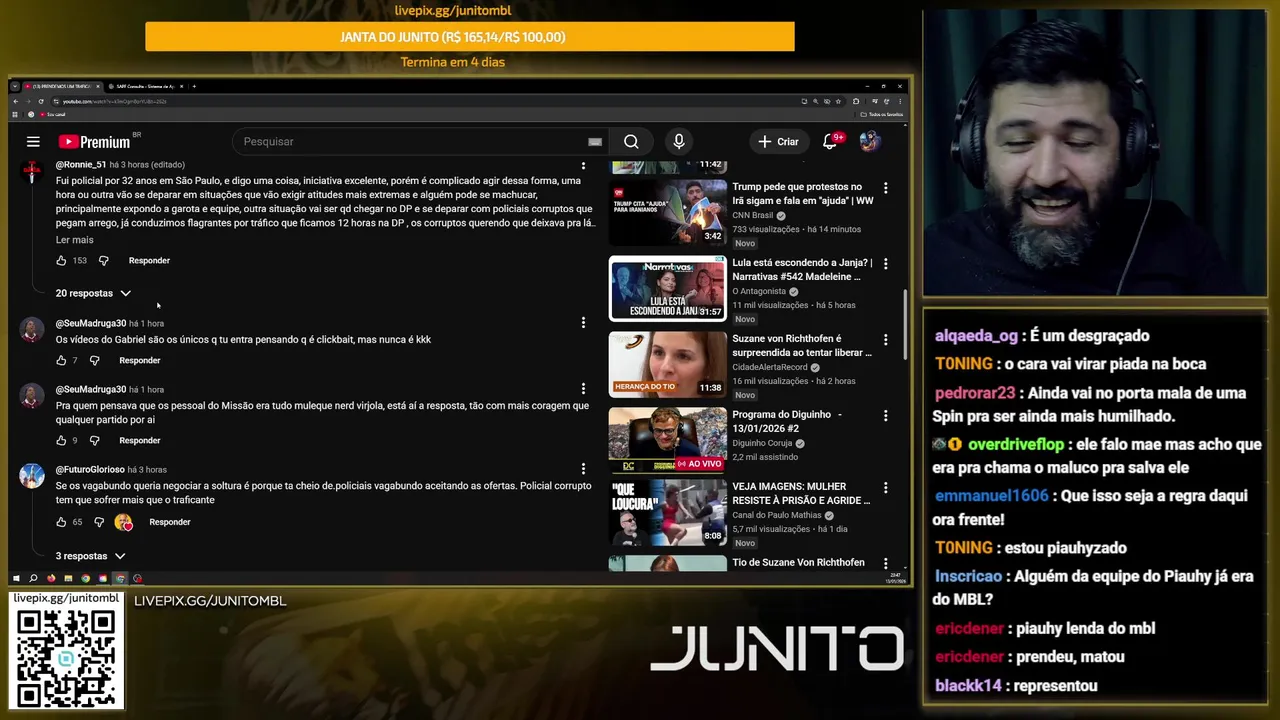Click the creator heart badge on FuturoGlorioso comment
1280x720 pixels.
tap(124, 522)
